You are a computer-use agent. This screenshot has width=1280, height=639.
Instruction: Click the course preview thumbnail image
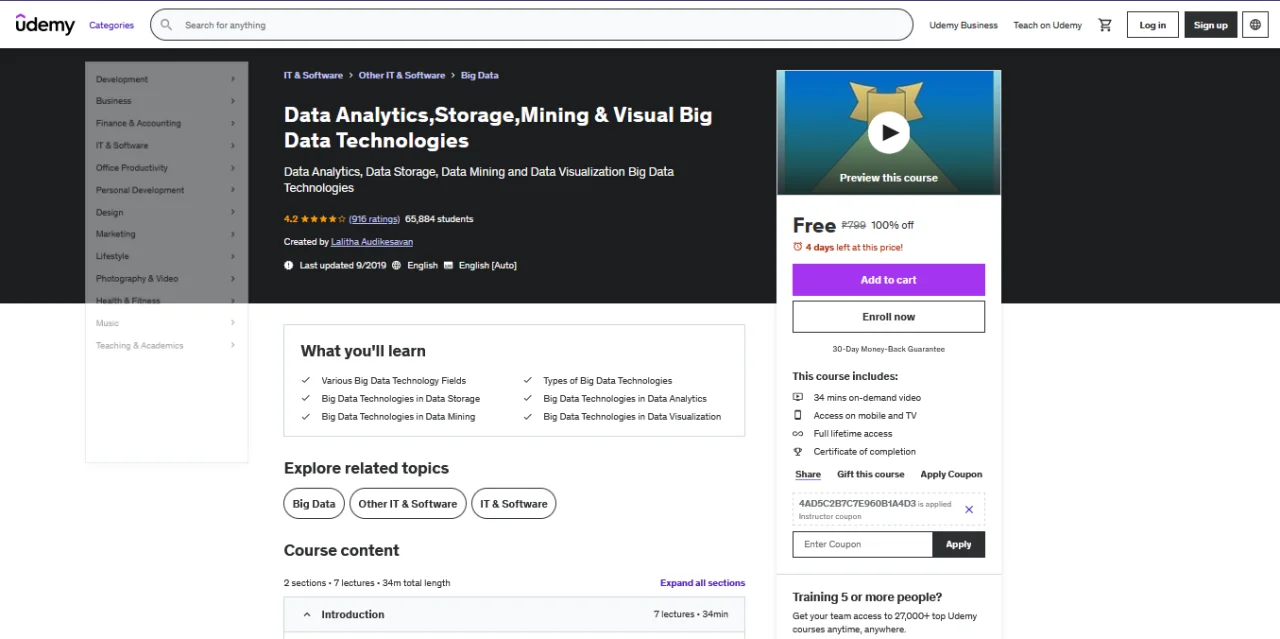point(888,132)
